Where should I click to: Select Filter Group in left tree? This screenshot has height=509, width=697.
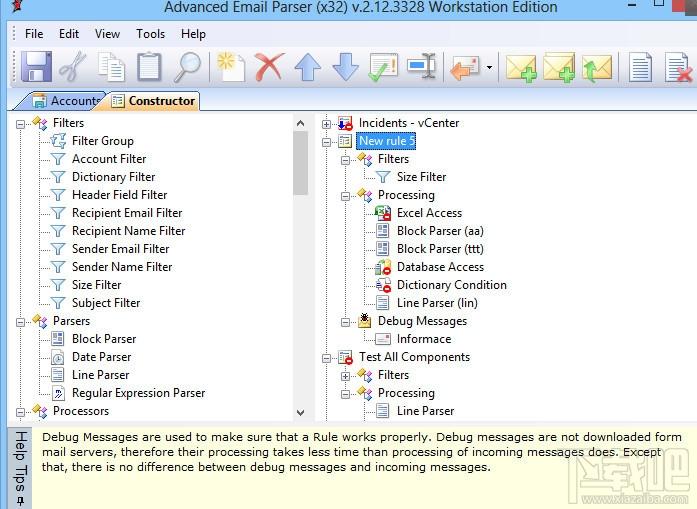[x=103, y=141]
